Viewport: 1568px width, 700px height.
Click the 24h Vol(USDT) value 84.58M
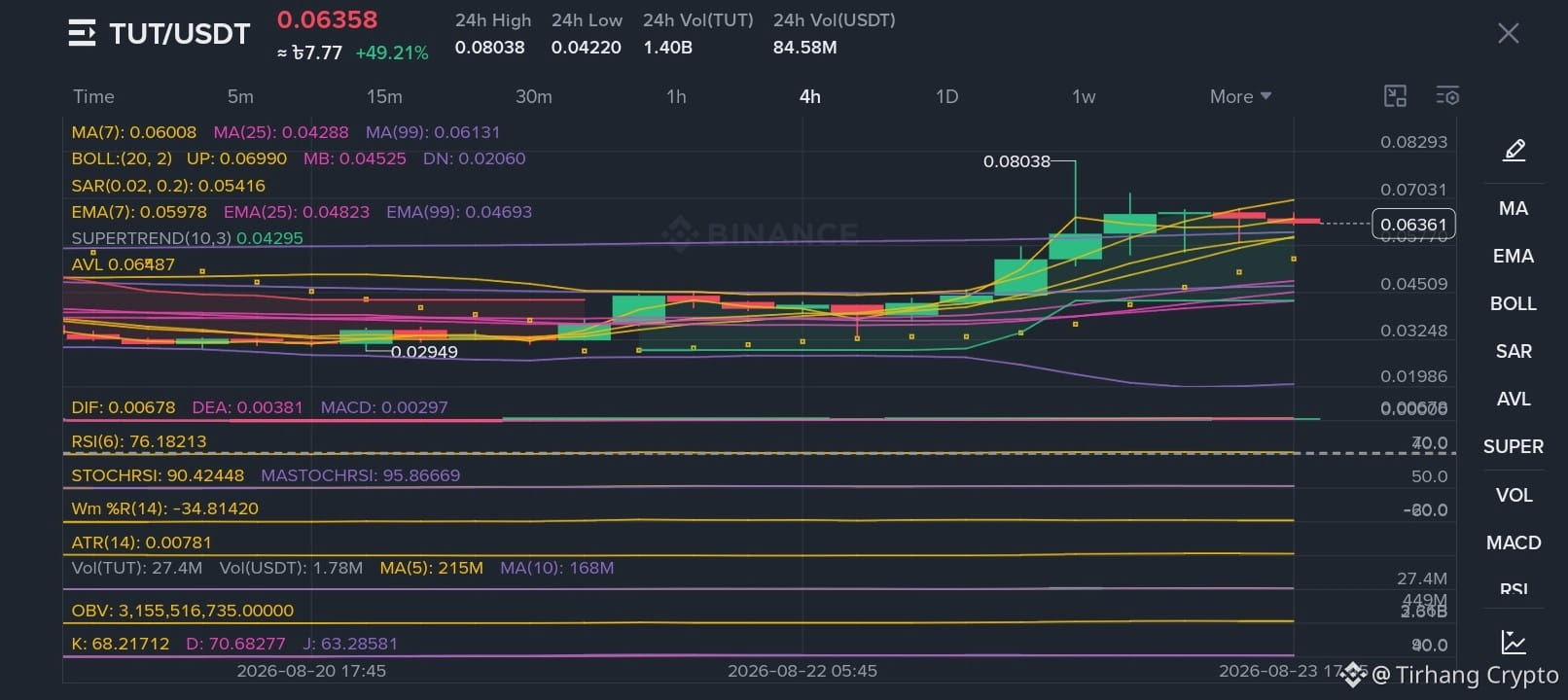[x=804, y=47]
